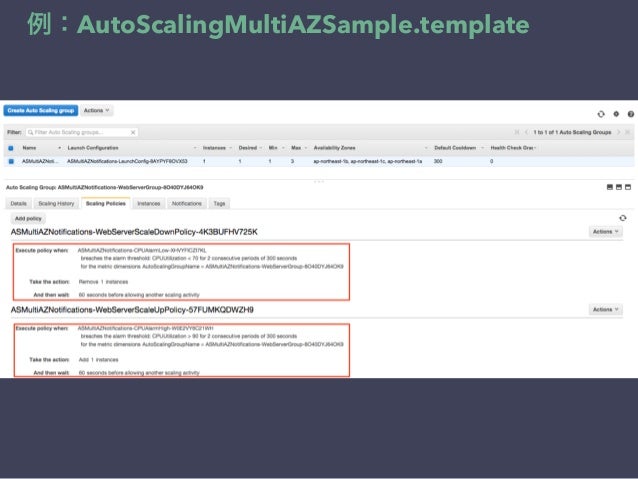The height and width of the screenshot is (479, 638).
Task: Toggle the select-all header checkbox
Action: tap(11, 148)
